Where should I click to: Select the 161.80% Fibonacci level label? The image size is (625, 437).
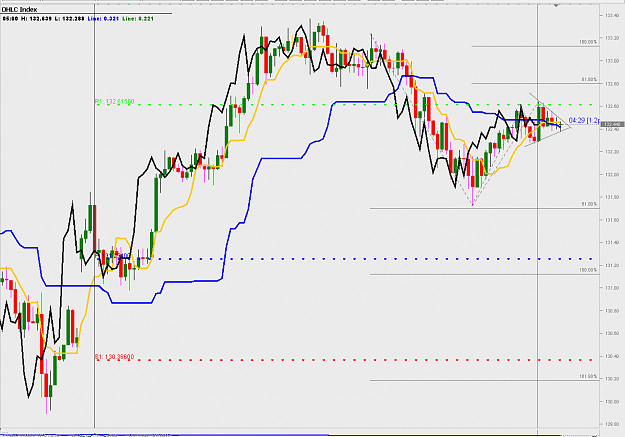(x=588, y=376)
